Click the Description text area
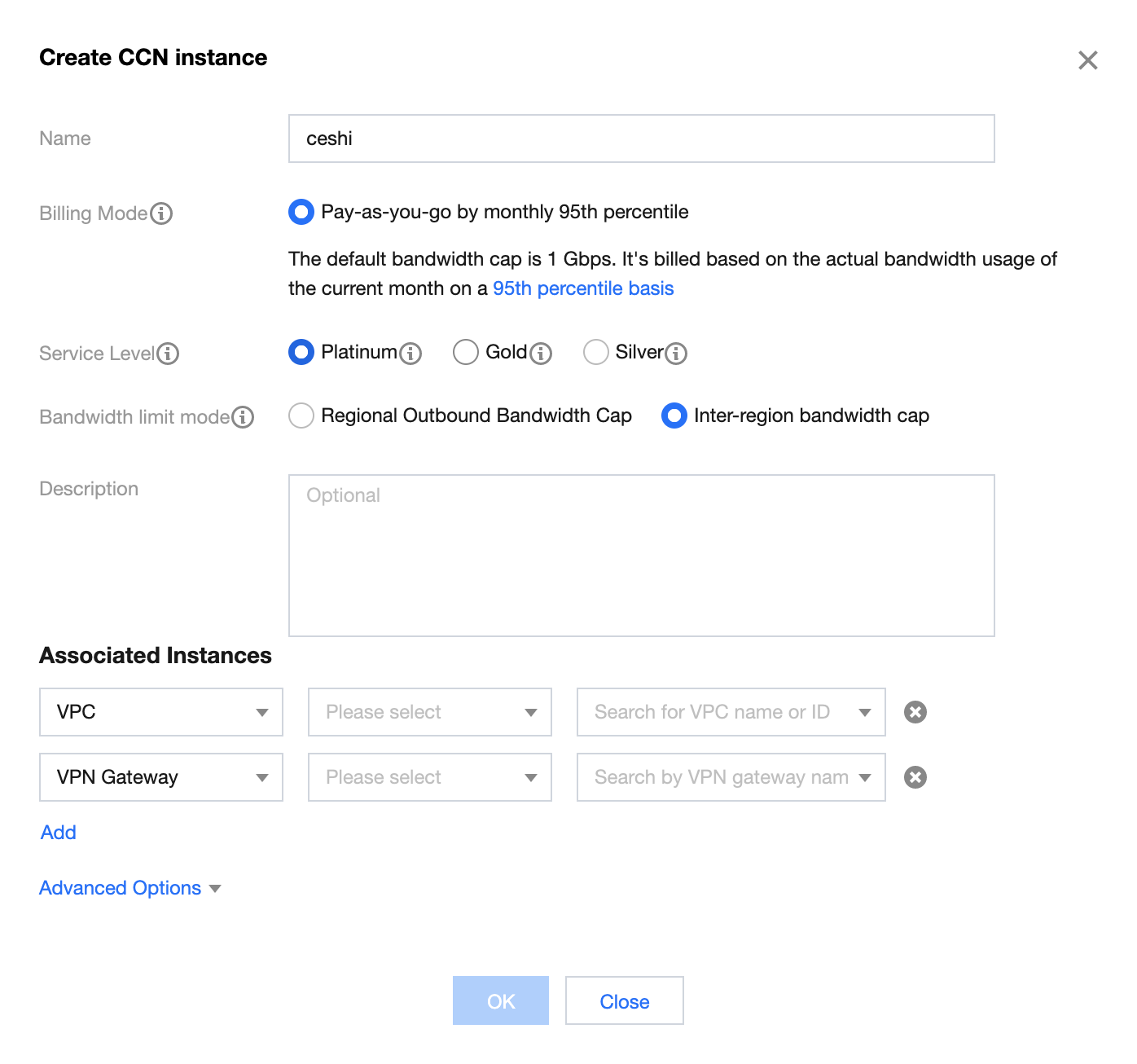This screenshot has width=1137, height=1064. (641, 556)
